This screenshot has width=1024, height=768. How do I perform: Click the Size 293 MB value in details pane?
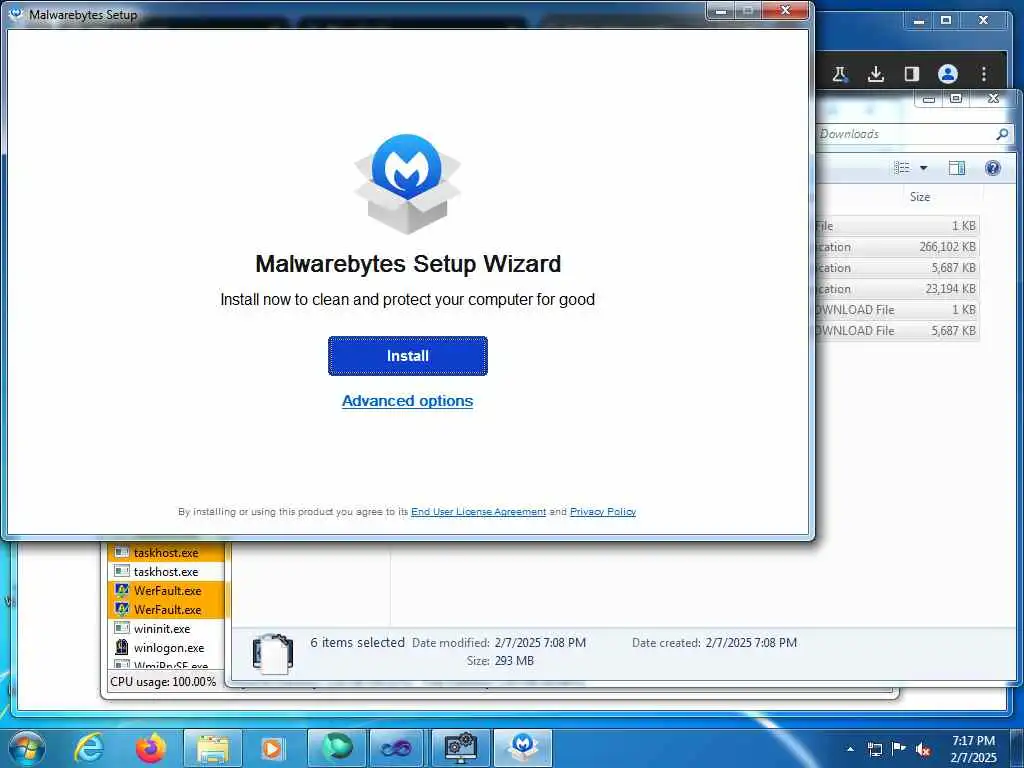point(514,661)
